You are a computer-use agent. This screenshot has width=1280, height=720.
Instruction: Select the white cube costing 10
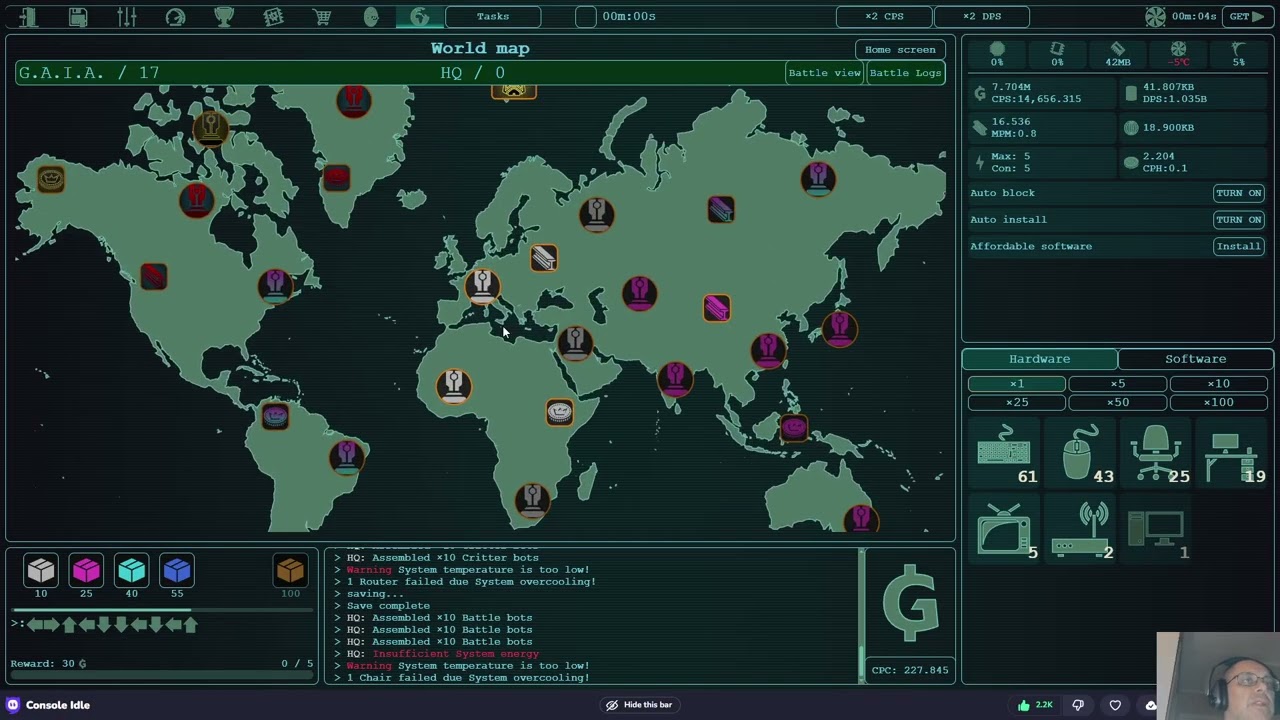tap(41, 570)
